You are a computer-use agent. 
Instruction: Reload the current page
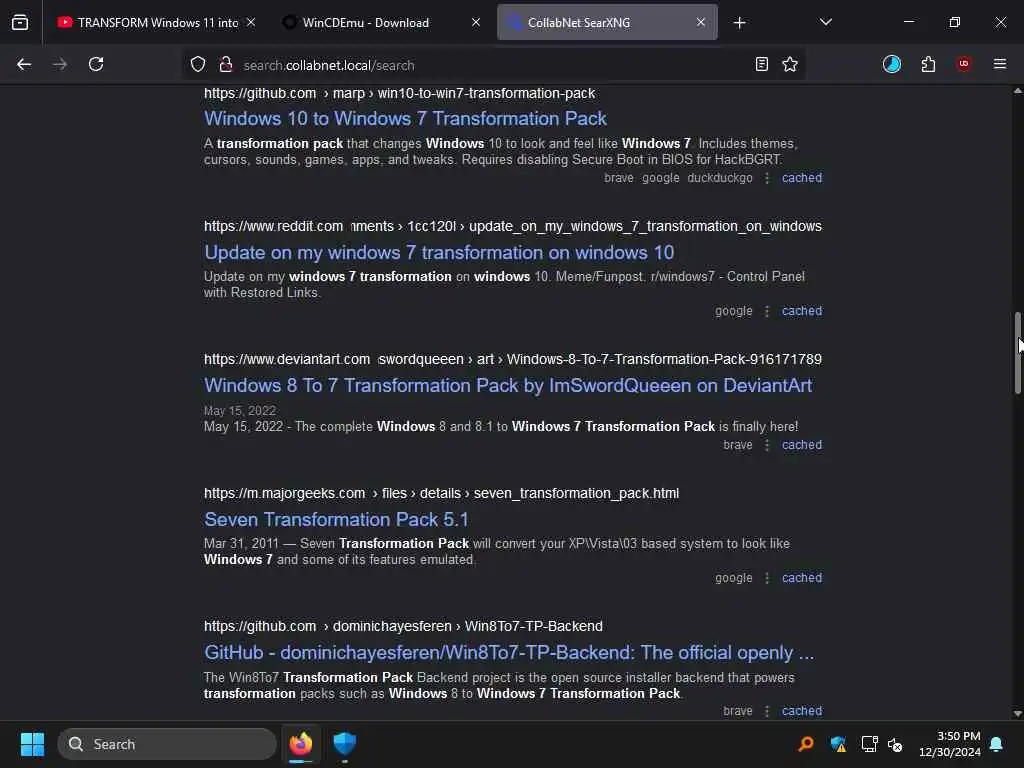pyautogui.click(x=96, y=64)
